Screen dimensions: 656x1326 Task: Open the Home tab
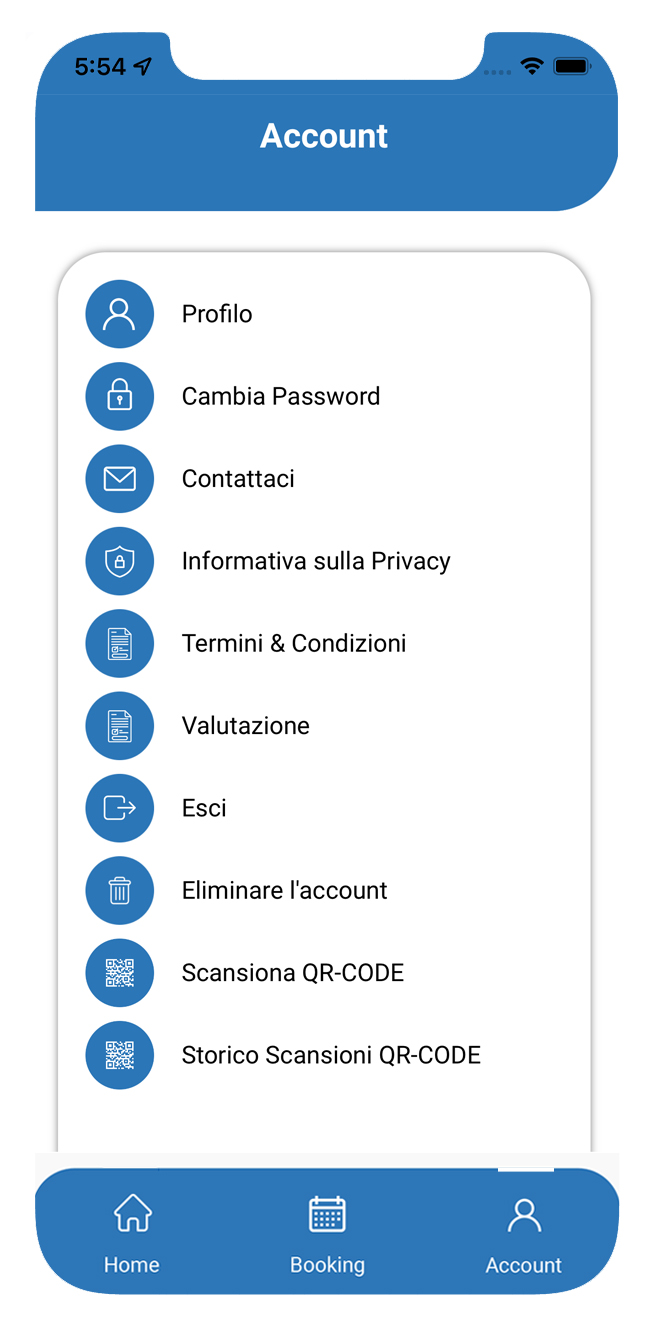coord(132,1234)
